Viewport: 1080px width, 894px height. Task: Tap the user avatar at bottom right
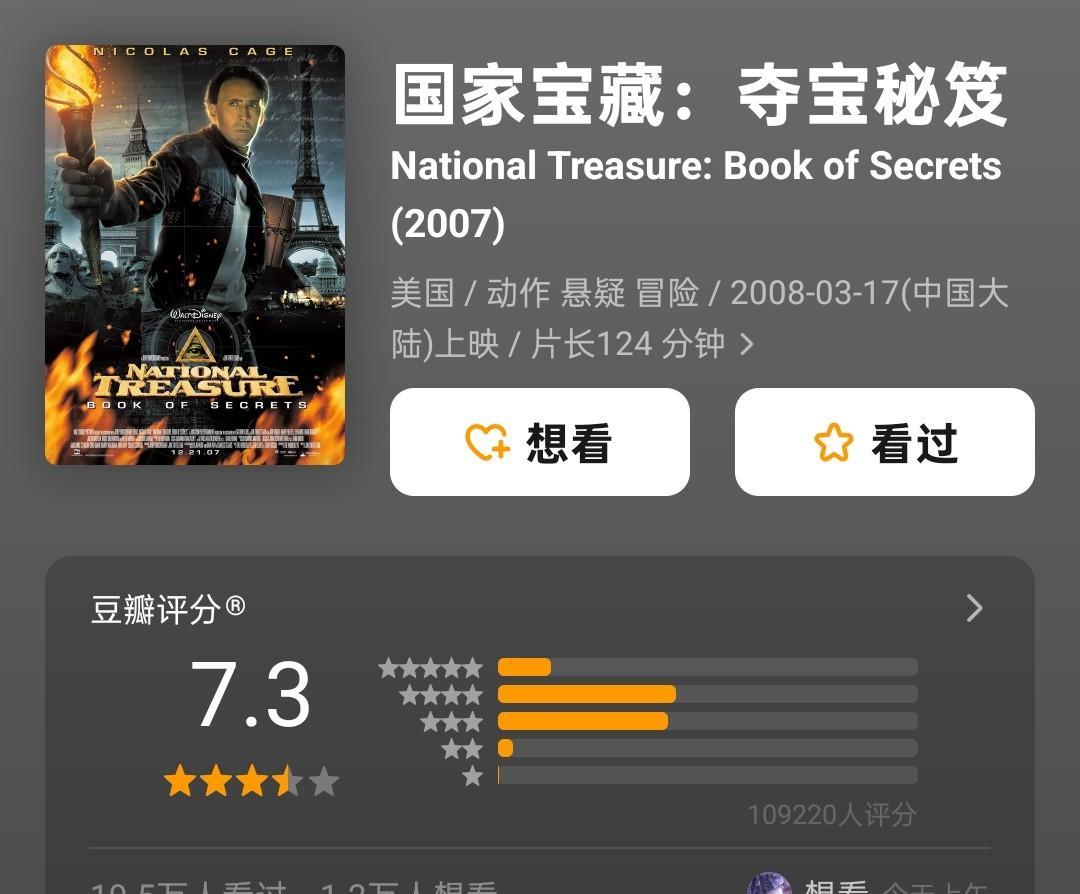[x=769, y=884]
